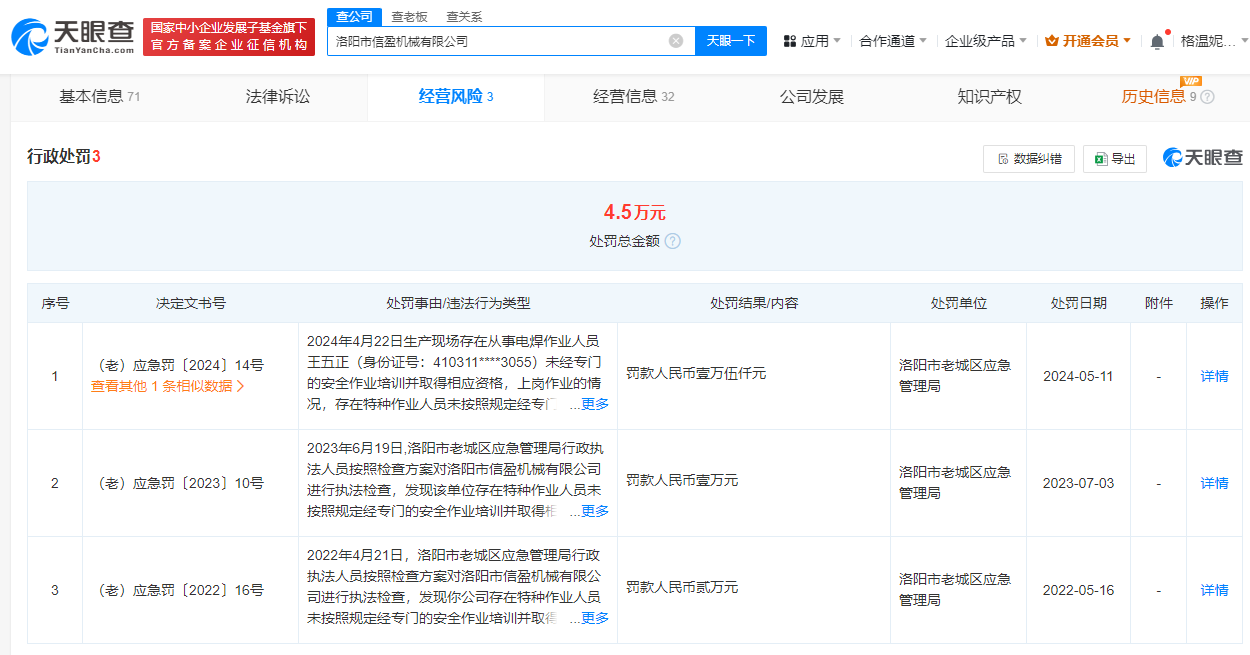Click the date 2023-07-03
The image size is (1250, 655).
pos(1078,483)
